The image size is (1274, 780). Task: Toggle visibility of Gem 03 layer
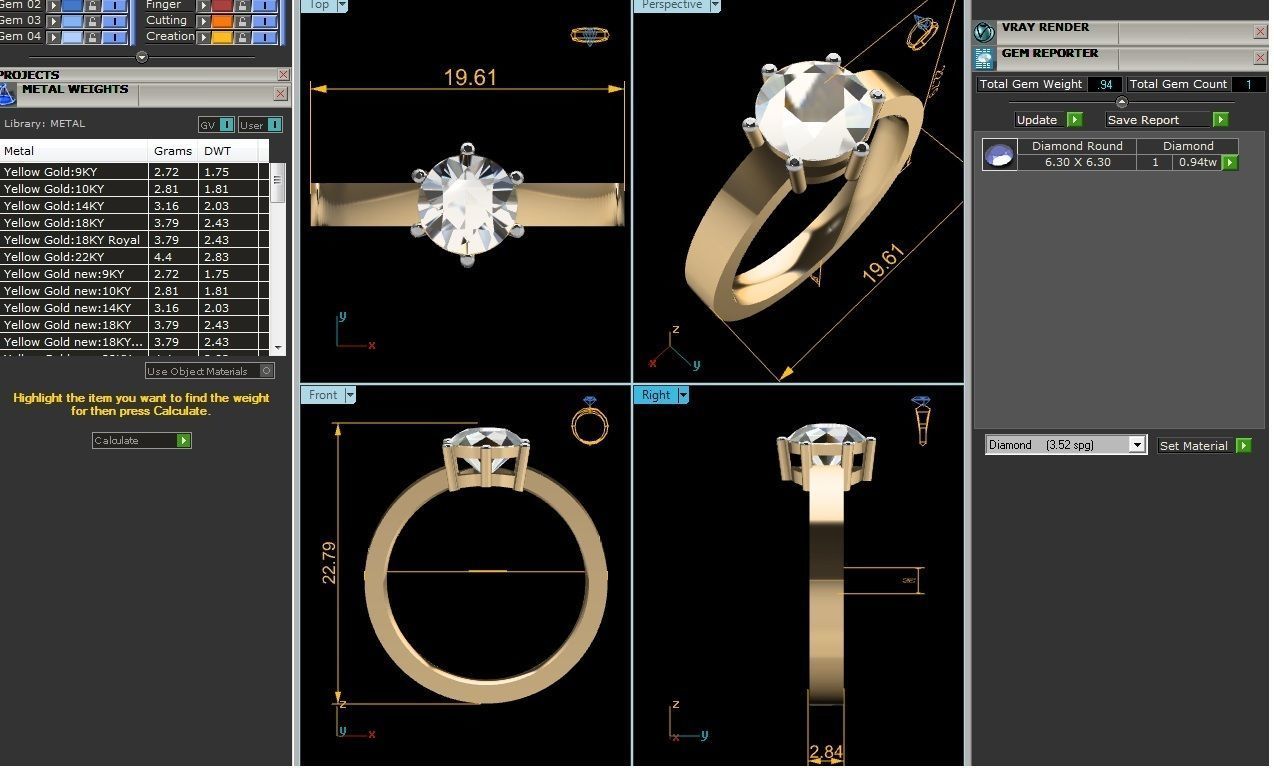tap(115, 21)
